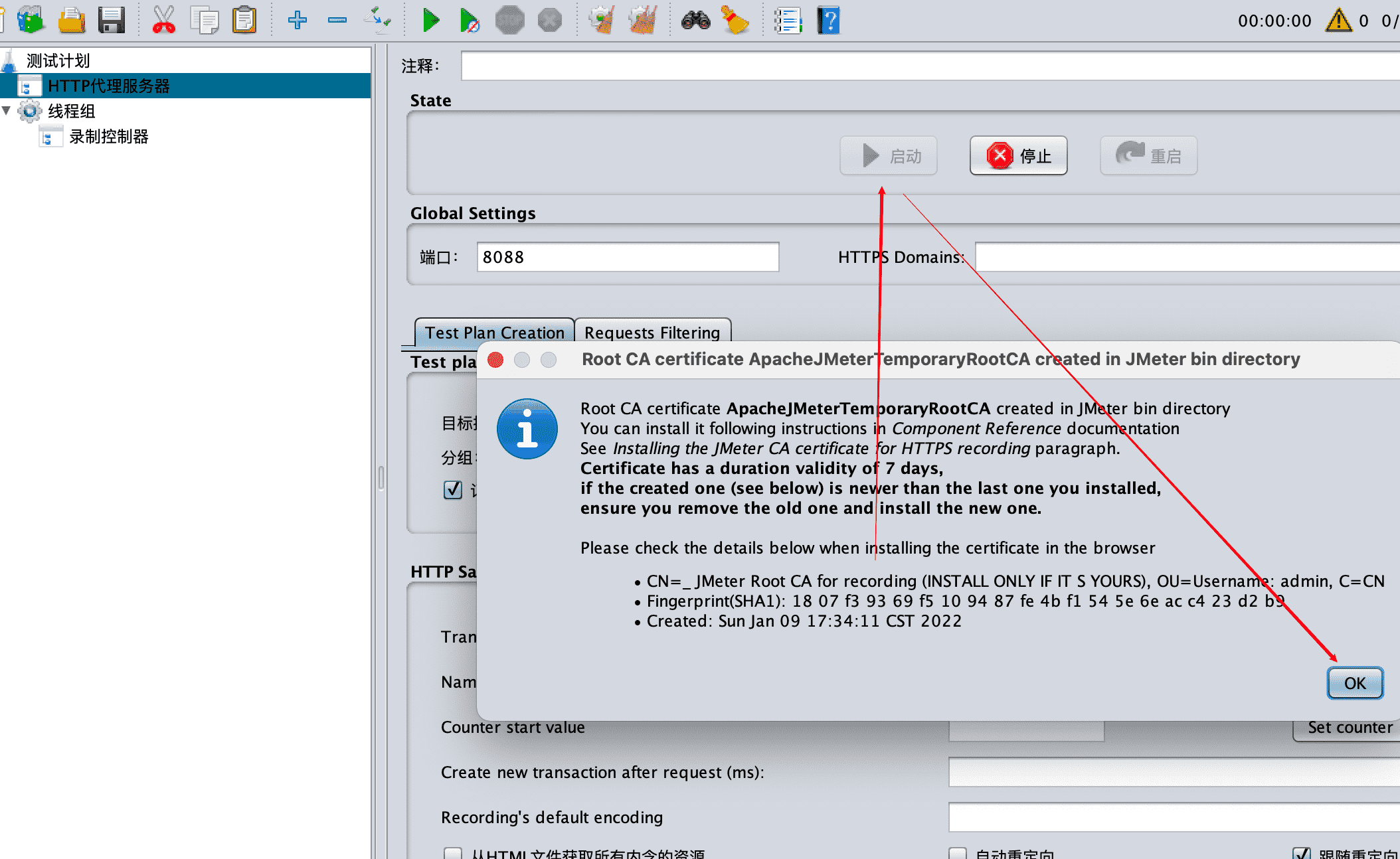Click the Toggle enable/disable icon
Image resolution: width=1400 pixels, height=859 pixels.
pos(377,20)
